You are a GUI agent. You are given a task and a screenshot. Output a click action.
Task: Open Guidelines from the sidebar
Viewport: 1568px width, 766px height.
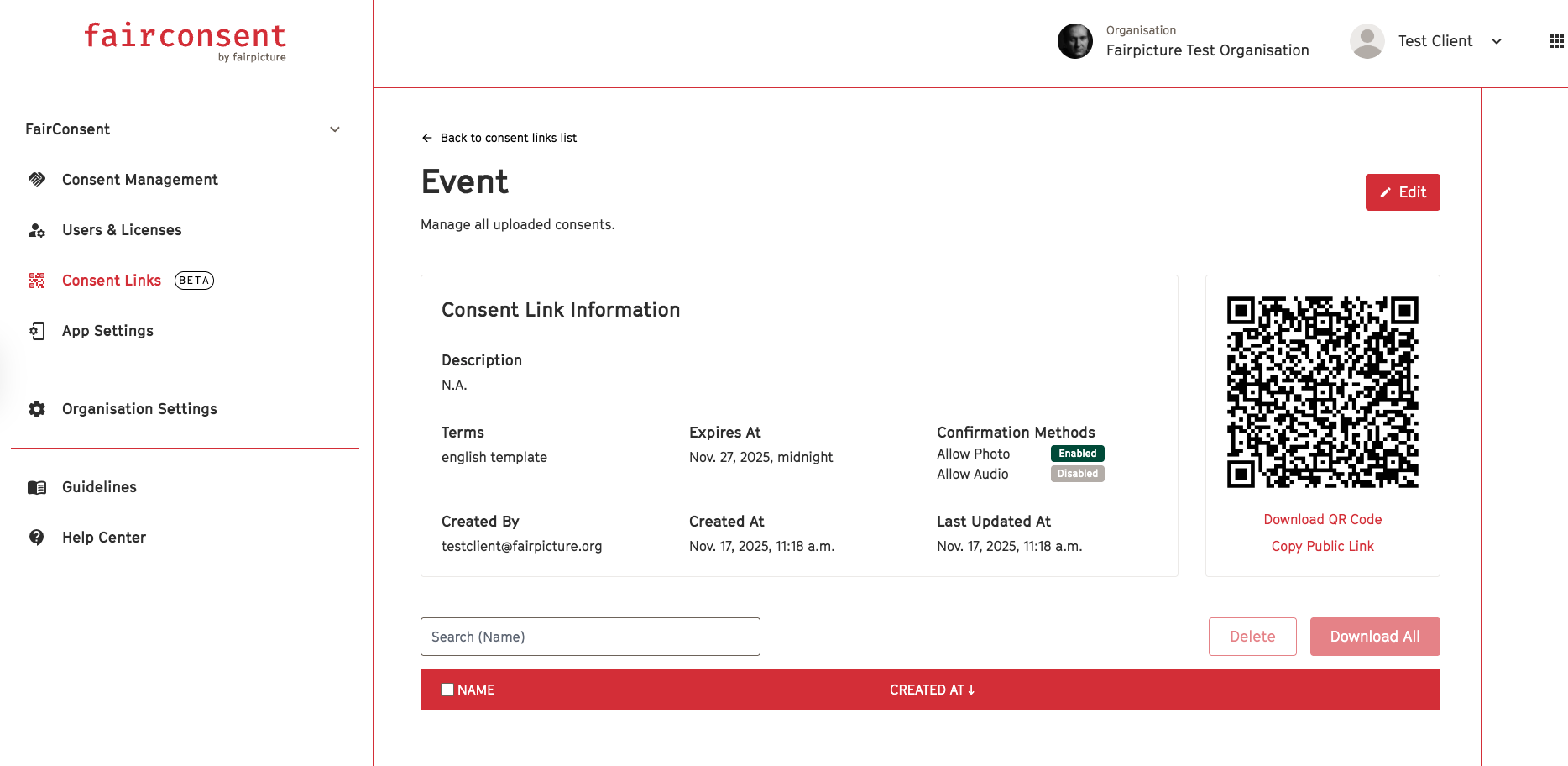click(99, 487)
